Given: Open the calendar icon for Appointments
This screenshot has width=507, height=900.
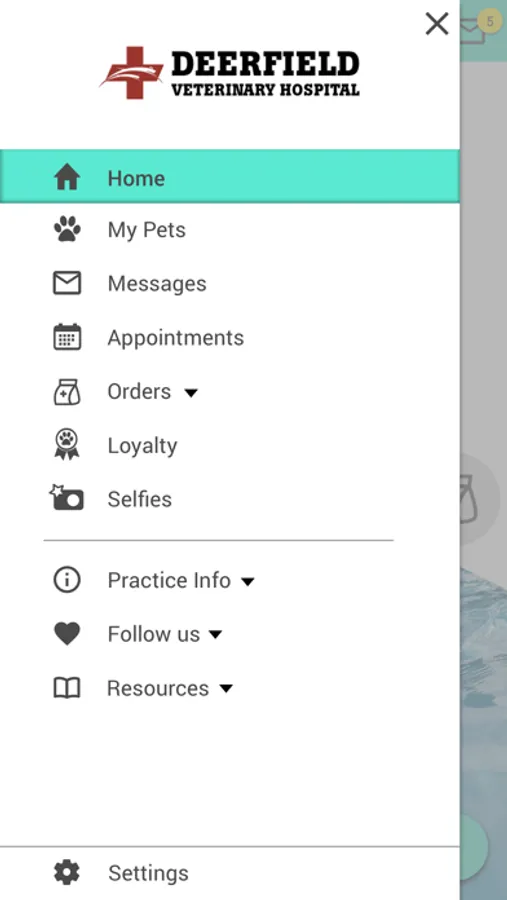Looking at the screenshot, I should point(67,337).
